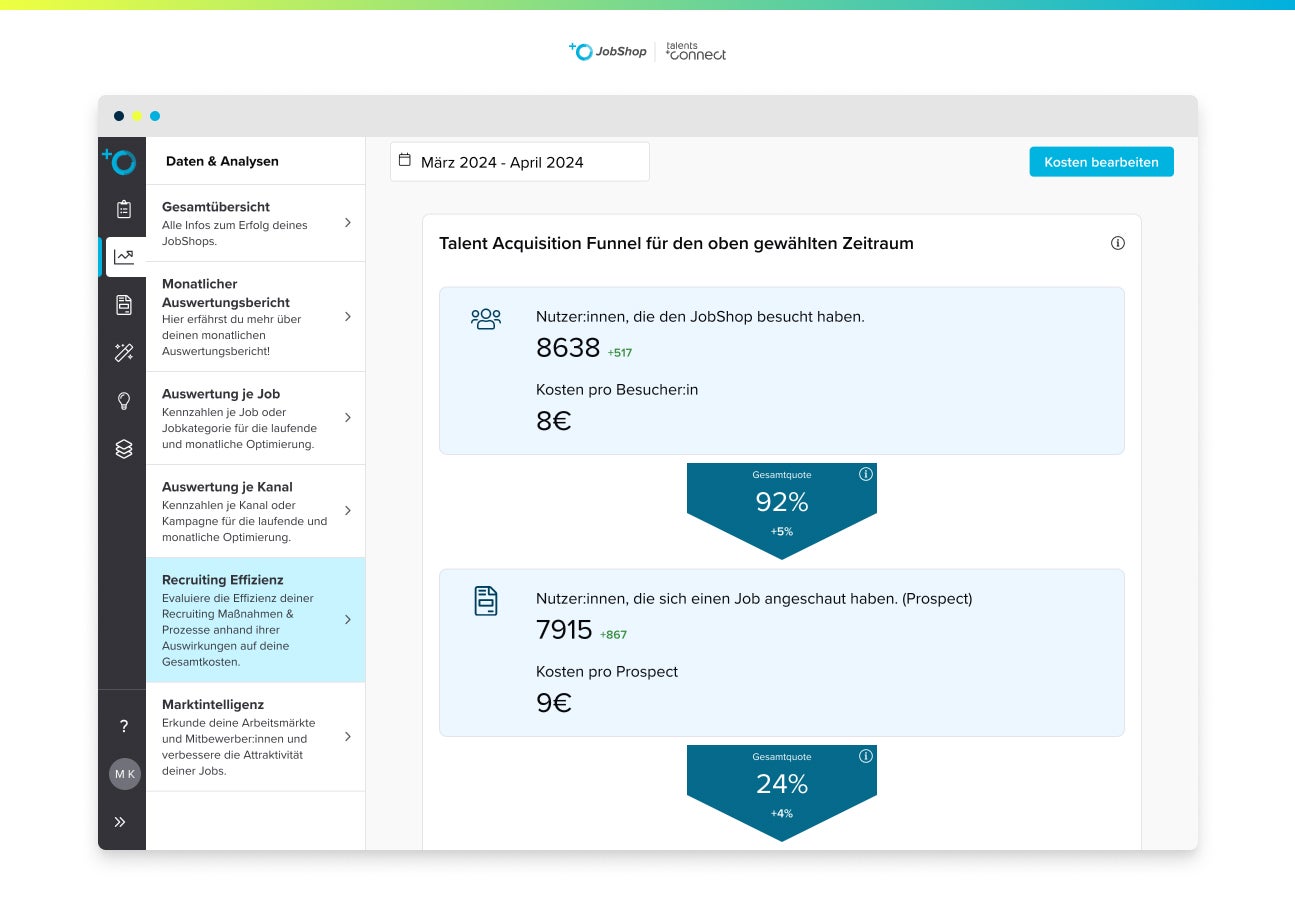Click info icon on 24% Gesamtquote arrow
This screenshot has width=1295, height=900.
coord(866,756)
